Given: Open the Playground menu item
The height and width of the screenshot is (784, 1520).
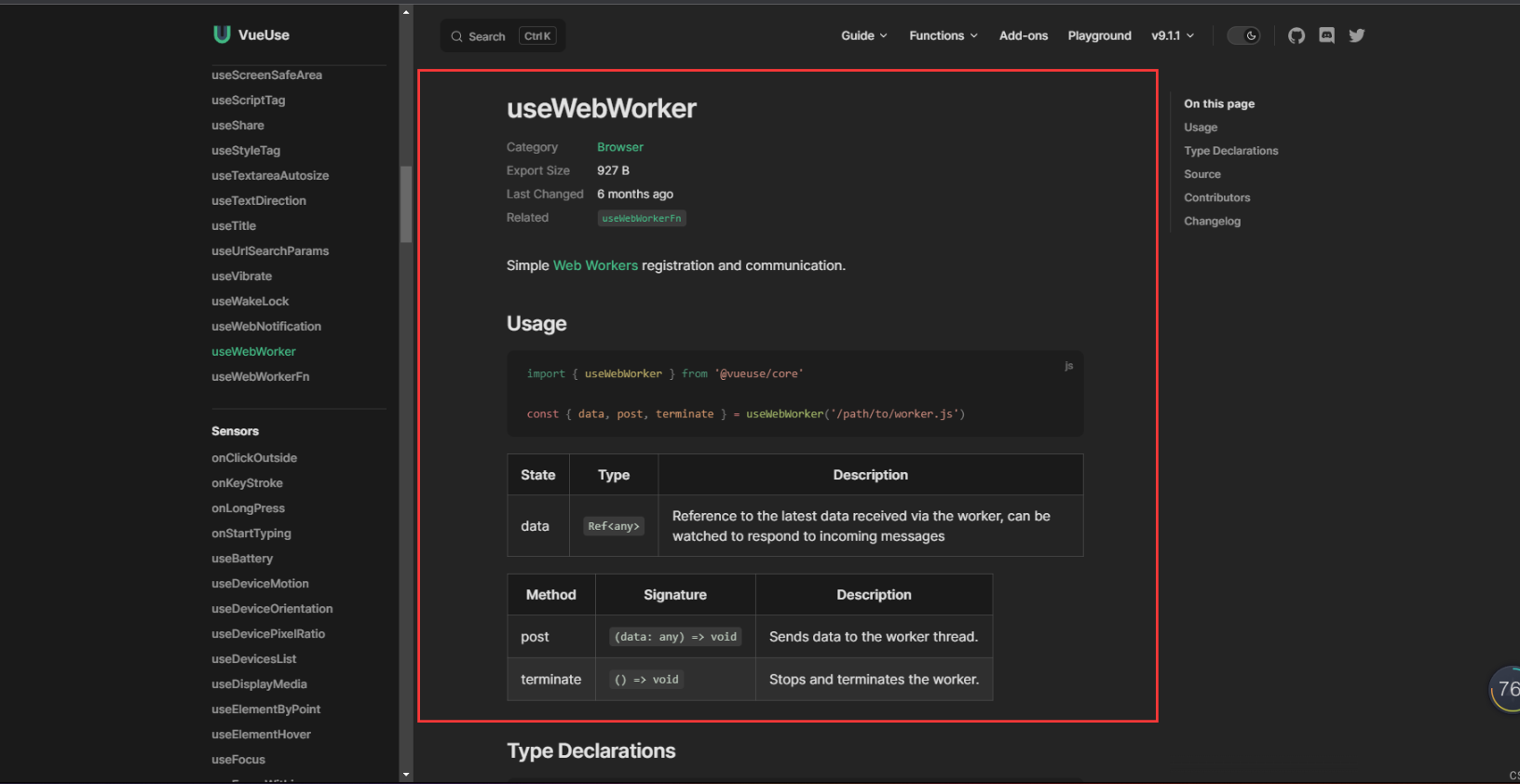Looking at the screenshot, I should [x=1099, y=35].
